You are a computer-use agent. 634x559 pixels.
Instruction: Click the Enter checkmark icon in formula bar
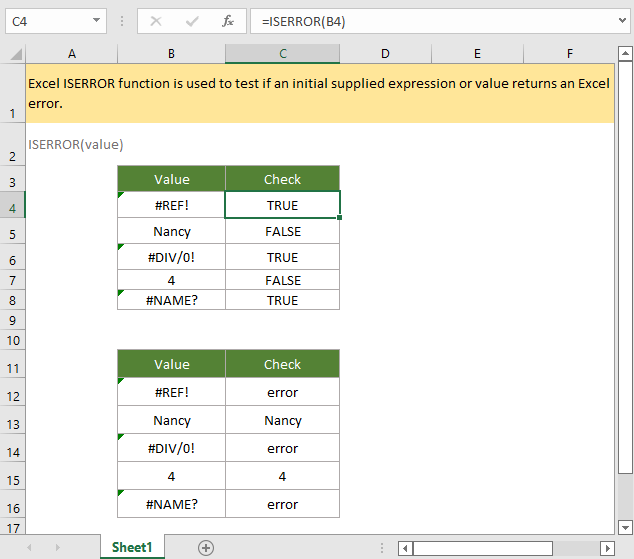click(x=192, y=20)
